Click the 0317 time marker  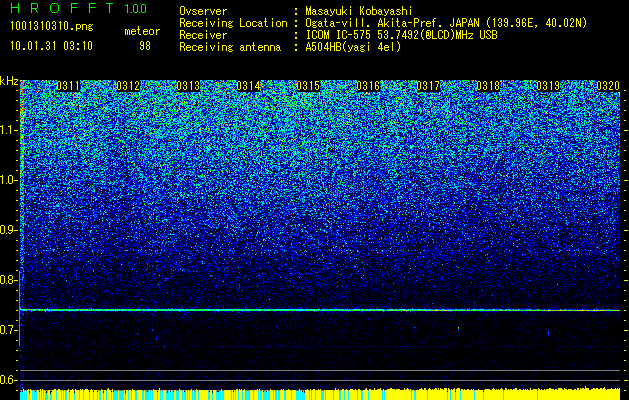[428, 86]
